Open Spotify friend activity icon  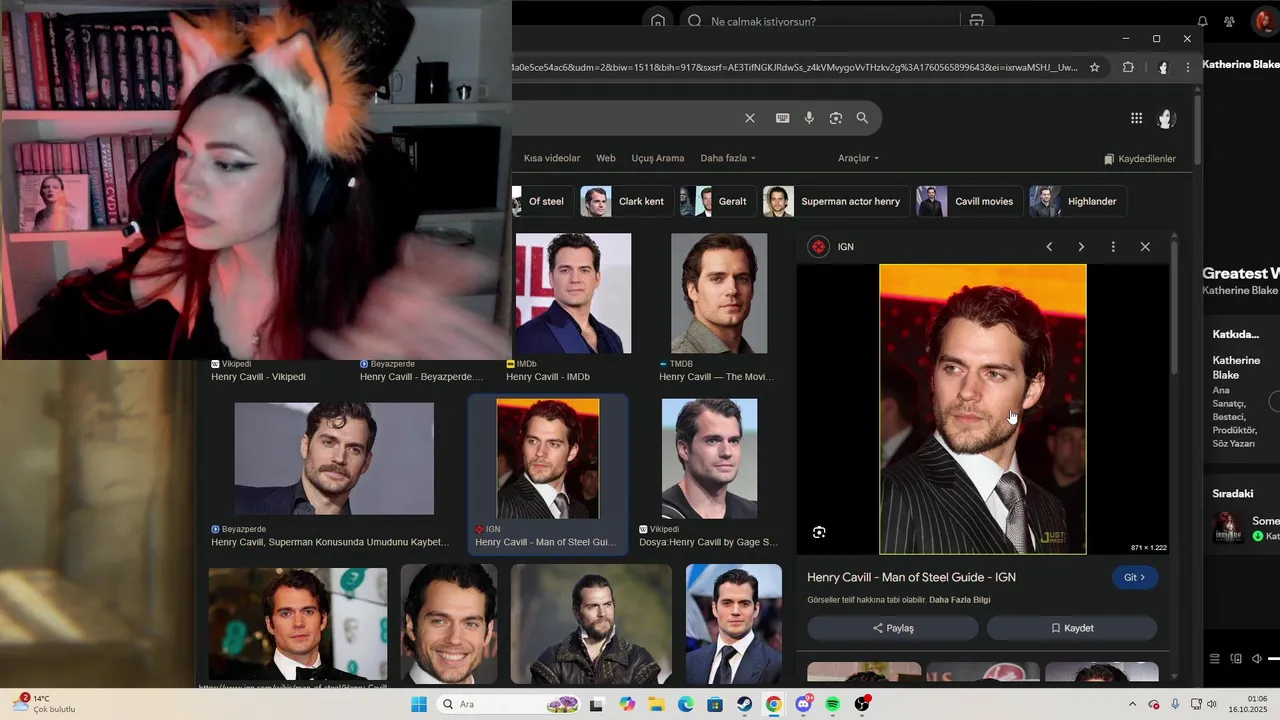click(x=1229, y=21)
